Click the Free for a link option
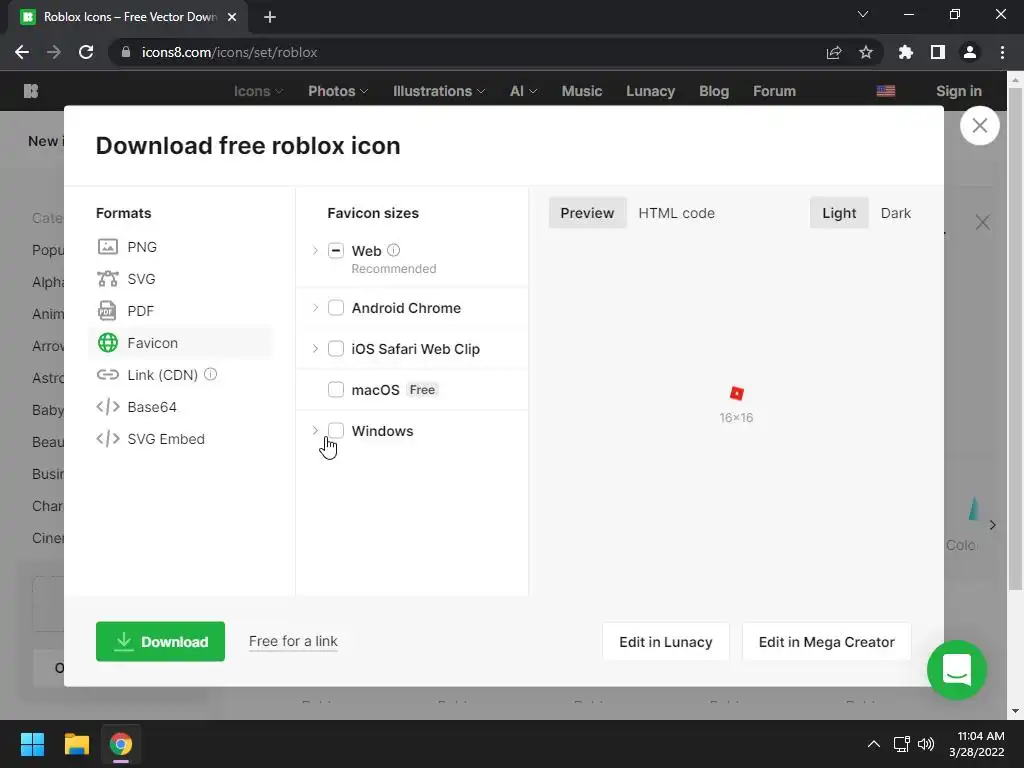This screenshot has height=768, width=1024. [293, 641]
